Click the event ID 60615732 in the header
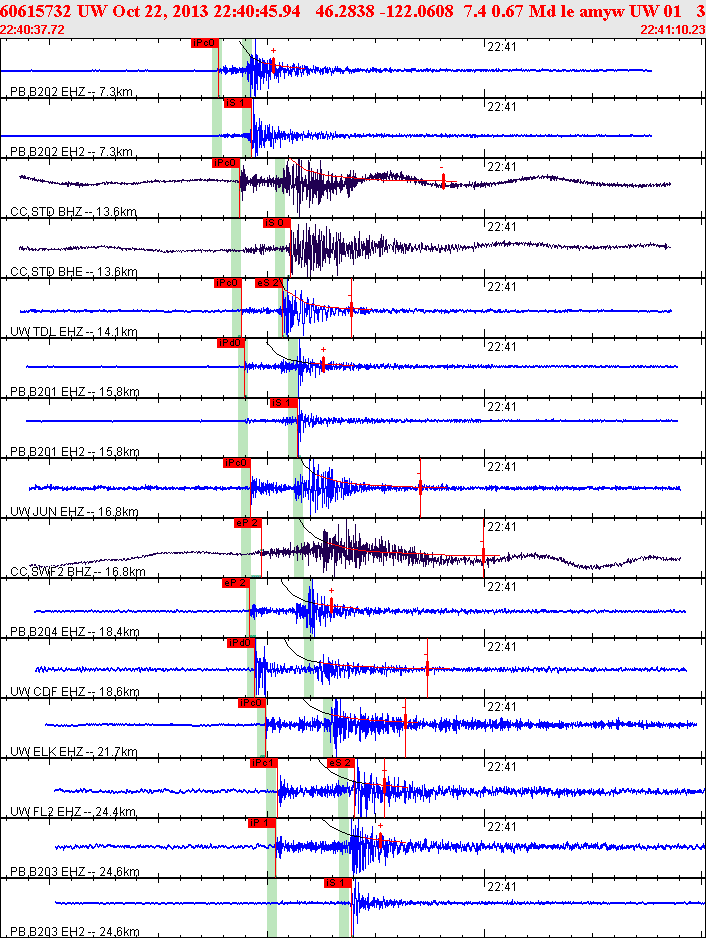This screenshot has width=706, height=938. [x=35, y=11]
